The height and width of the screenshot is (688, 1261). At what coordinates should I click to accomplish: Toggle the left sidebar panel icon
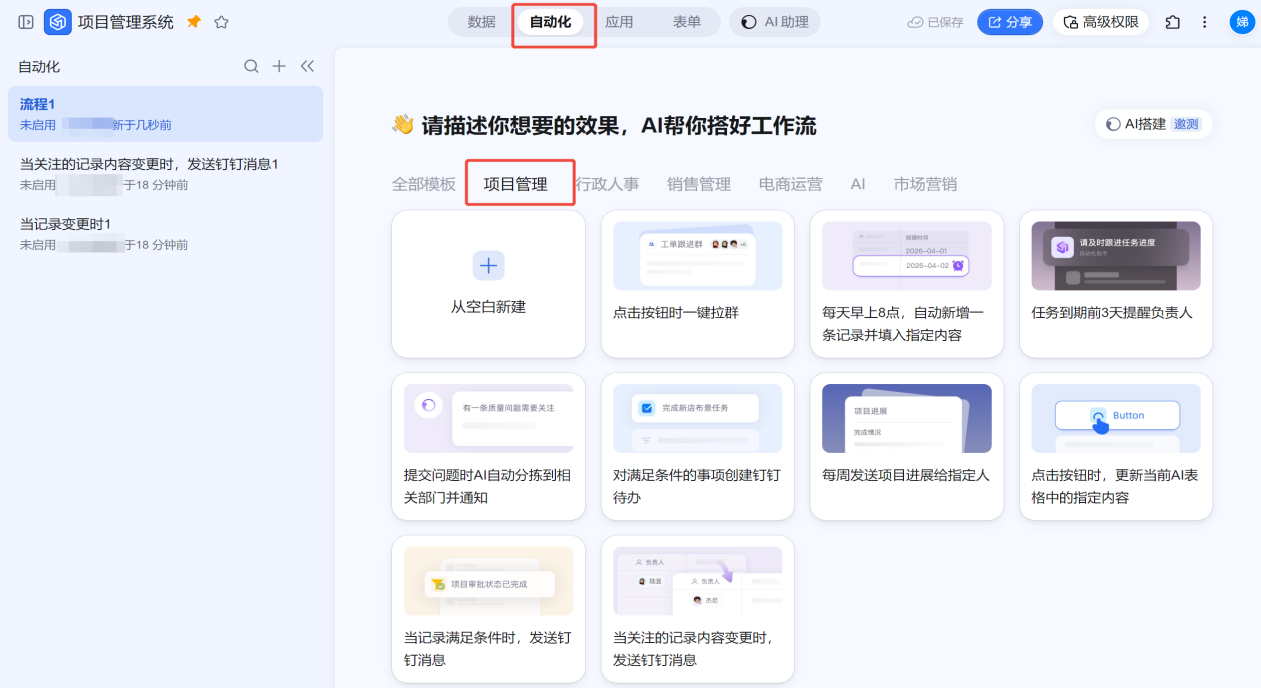click(x=26, y=22)
